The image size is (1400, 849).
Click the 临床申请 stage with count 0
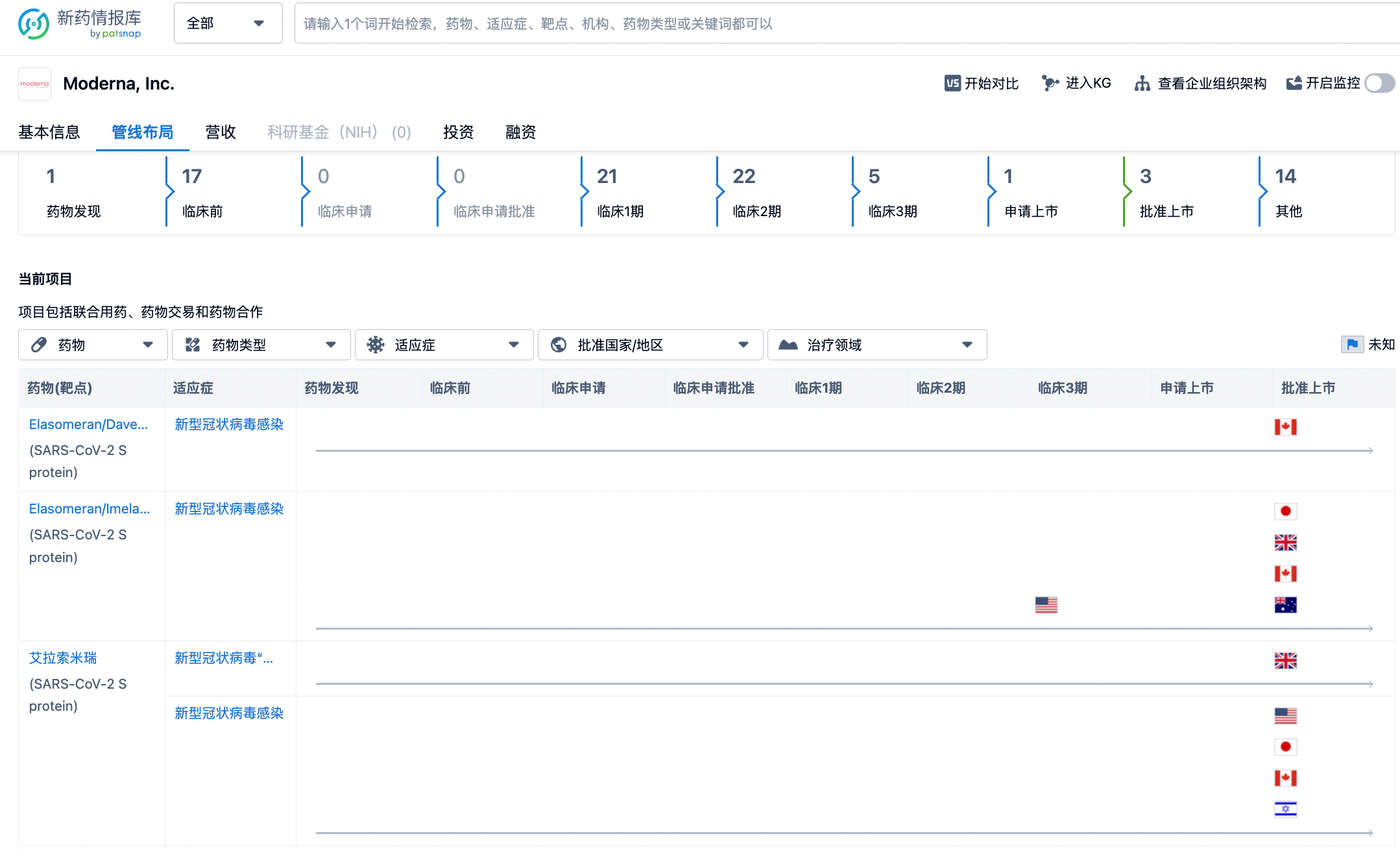pyautogui.click(x=344, y=193)
